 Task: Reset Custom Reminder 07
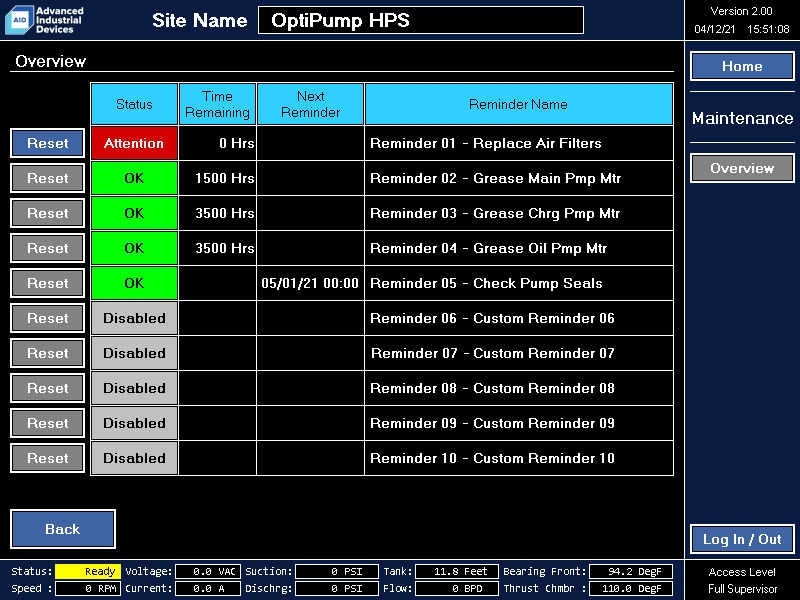point(47,353)
